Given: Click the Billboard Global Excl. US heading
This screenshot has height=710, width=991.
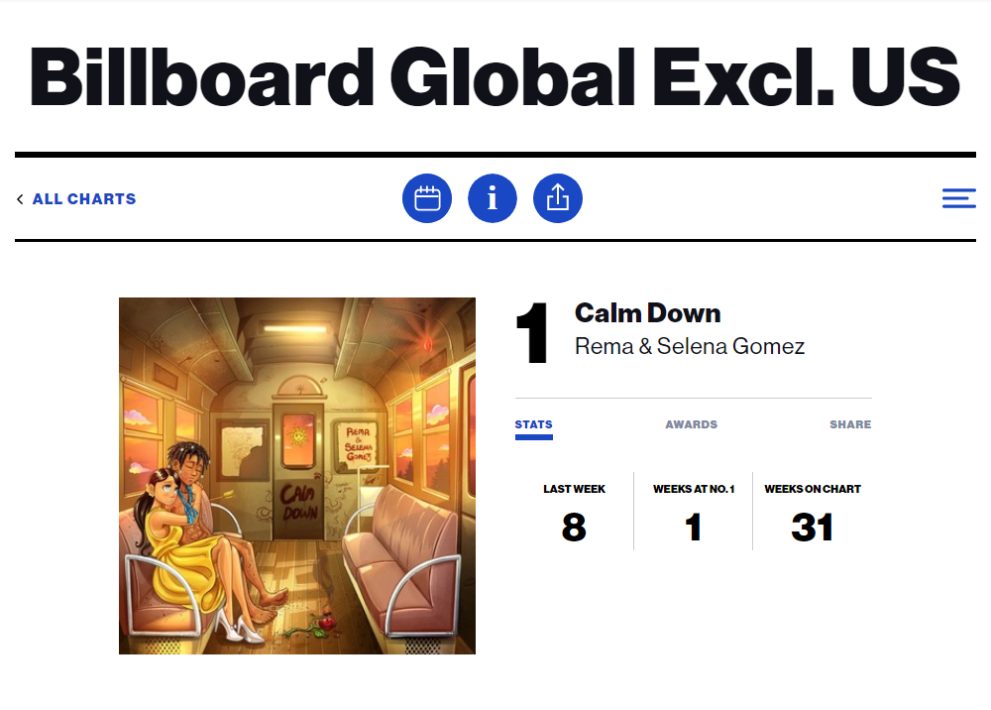Looking at the screenshot, I should 495,77.
